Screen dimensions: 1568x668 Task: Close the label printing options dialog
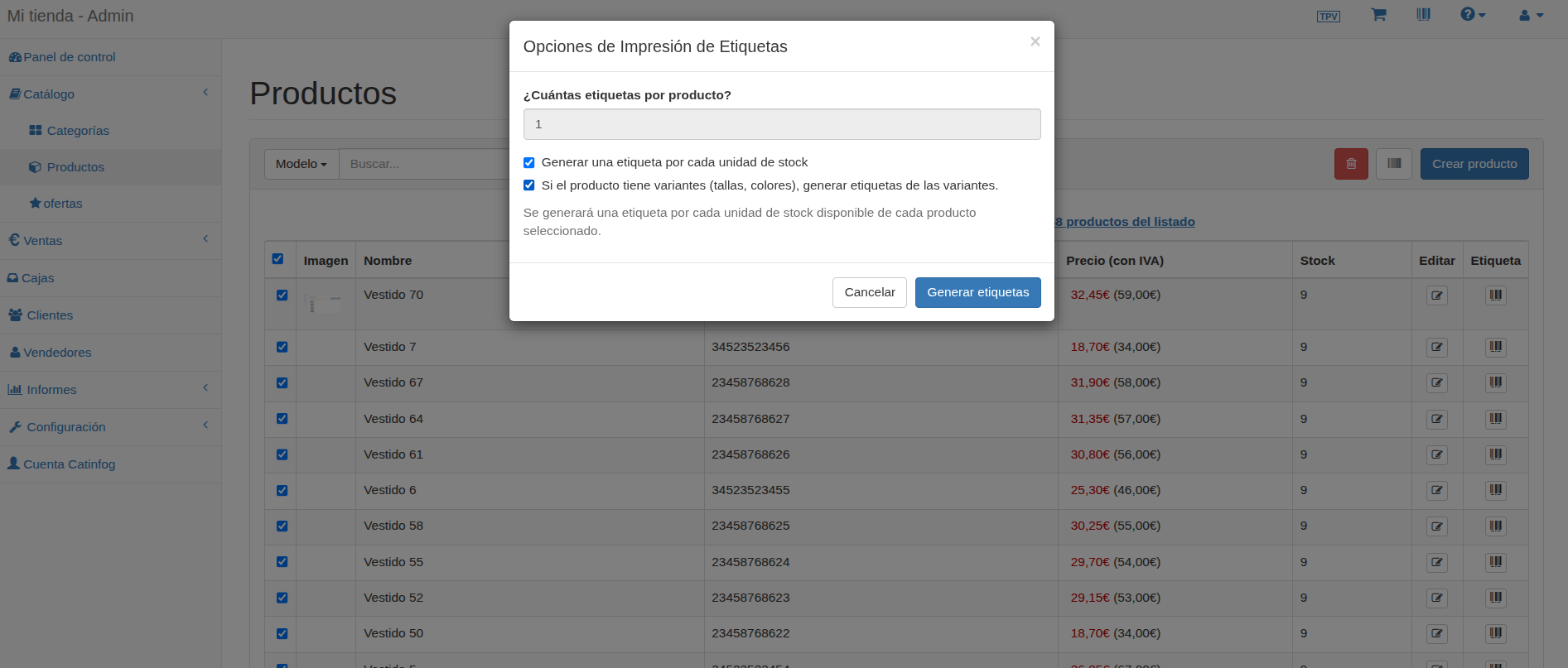tap(1035, 41)
